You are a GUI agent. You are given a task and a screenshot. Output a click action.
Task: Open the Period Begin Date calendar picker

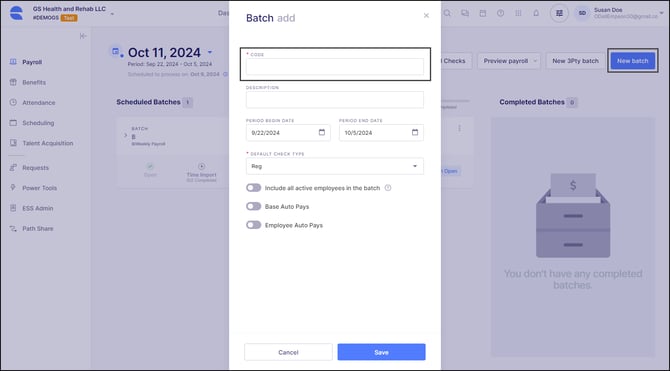322,132
